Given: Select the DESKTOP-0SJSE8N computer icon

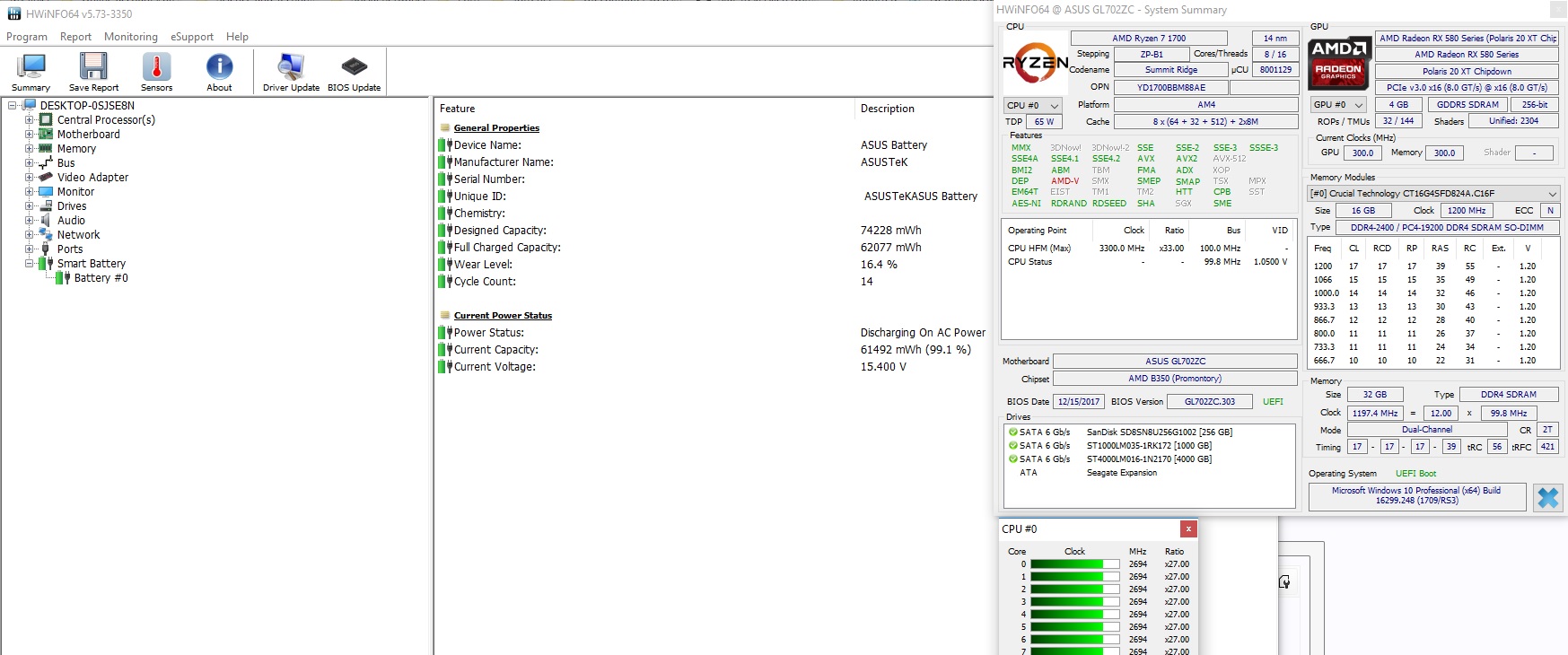Looking at the screenshot, I should [30, 105].
